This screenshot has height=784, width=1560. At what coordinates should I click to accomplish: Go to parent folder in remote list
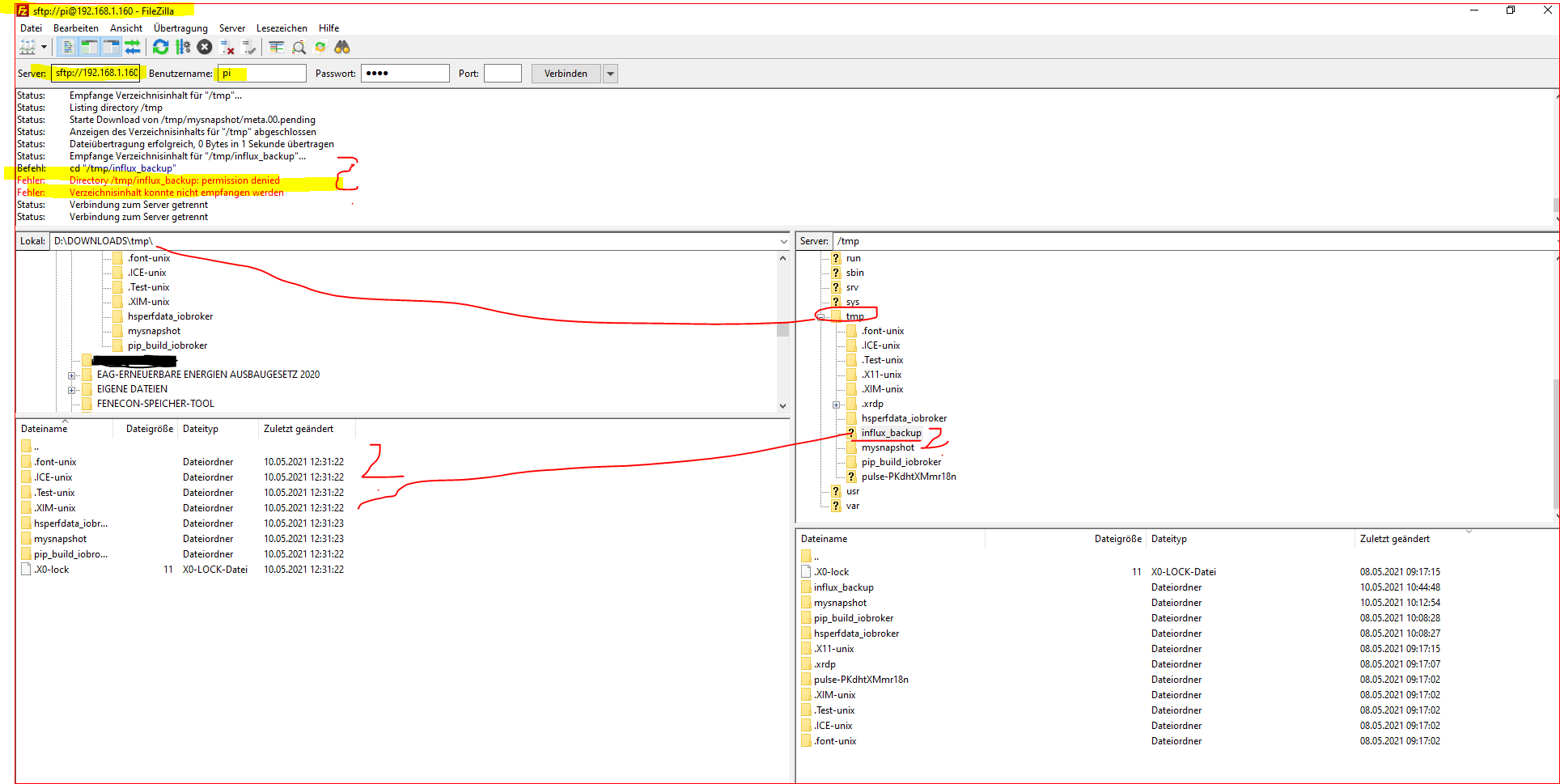[809, 557]
